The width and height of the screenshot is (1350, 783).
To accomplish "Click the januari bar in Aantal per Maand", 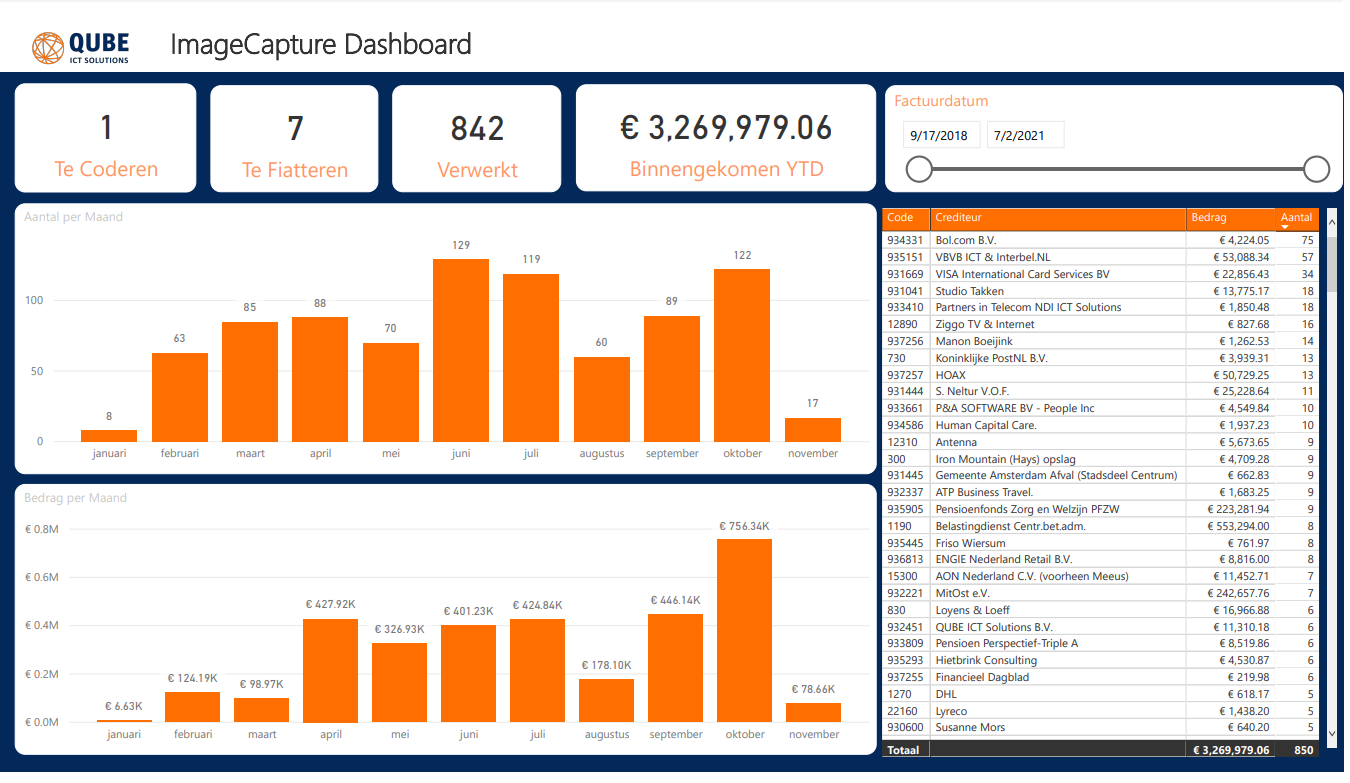I will [109, 436].
